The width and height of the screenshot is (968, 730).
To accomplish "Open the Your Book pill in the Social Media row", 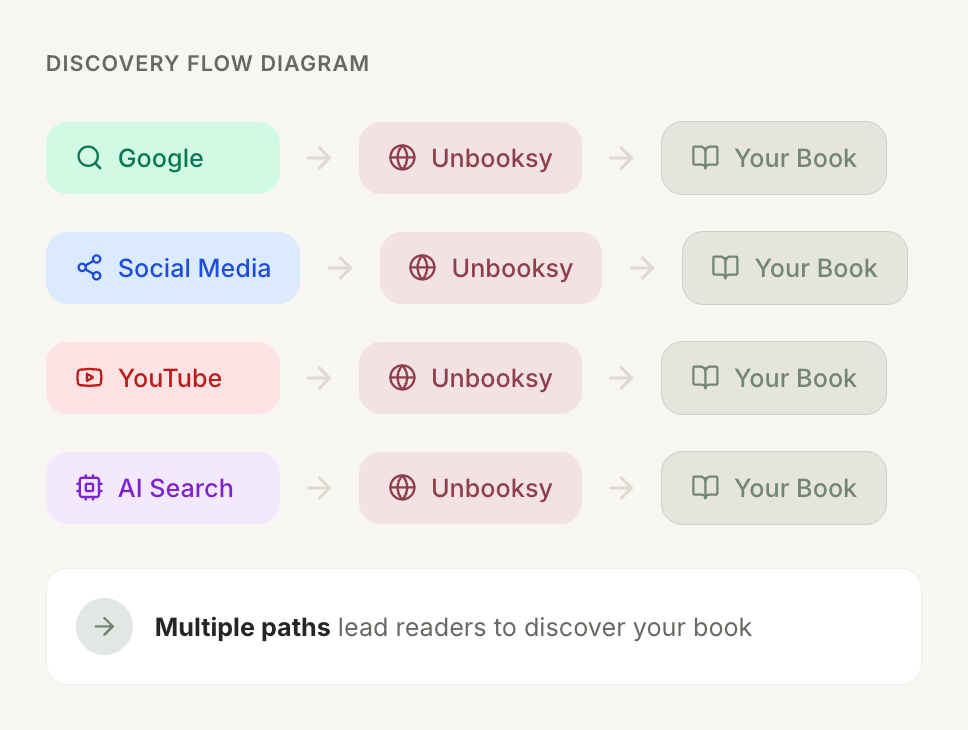I will pos(795,267).
